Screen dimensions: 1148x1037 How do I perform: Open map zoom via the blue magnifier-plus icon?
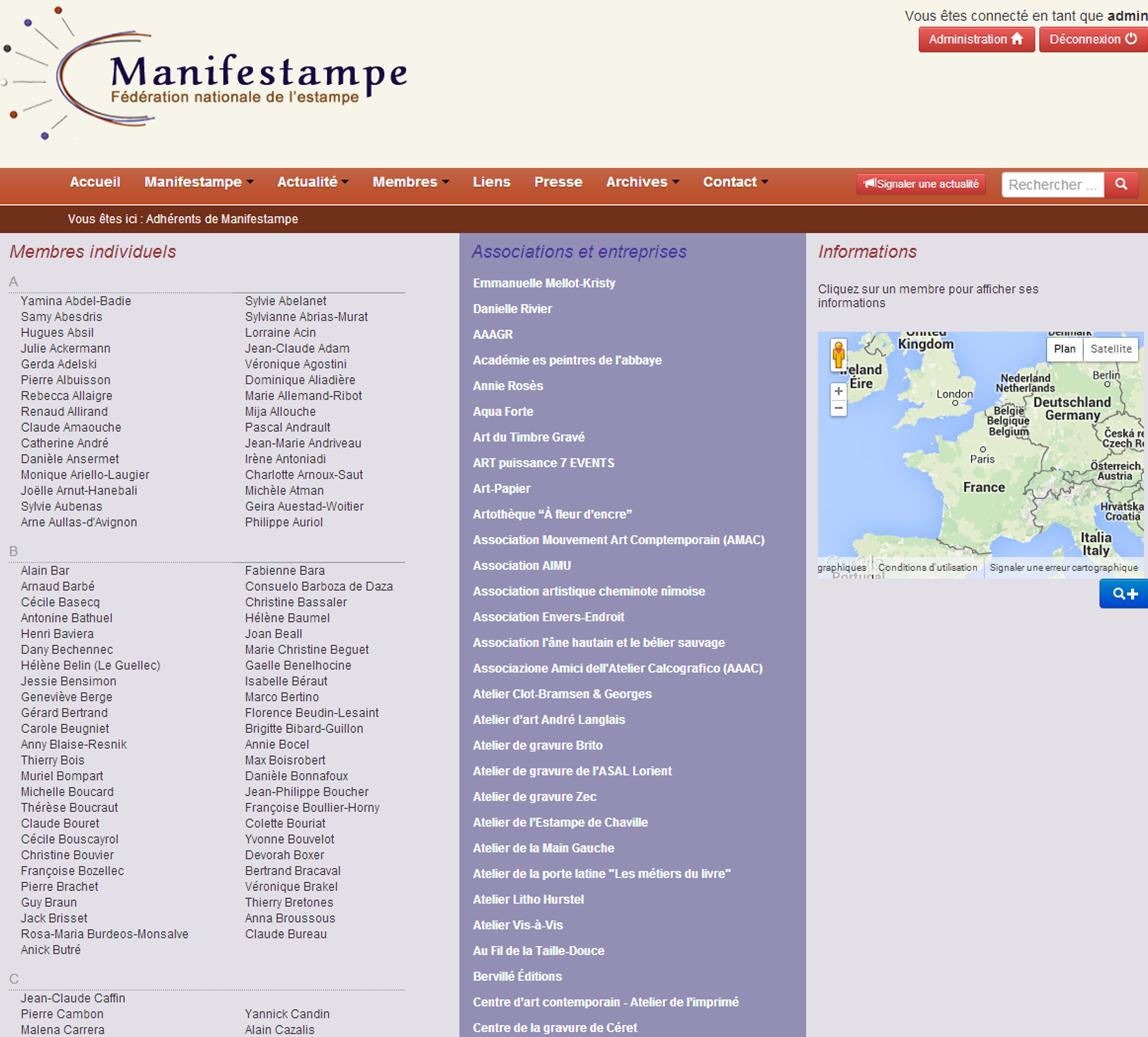click(x=1124, y=594)
